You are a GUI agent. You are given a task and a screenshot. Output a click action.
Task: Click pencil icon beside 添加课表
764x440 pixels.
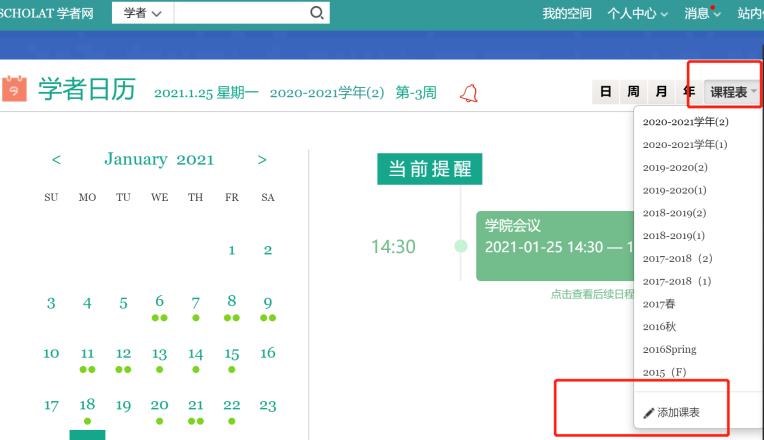pyautogui.click(x=648, y=412)
